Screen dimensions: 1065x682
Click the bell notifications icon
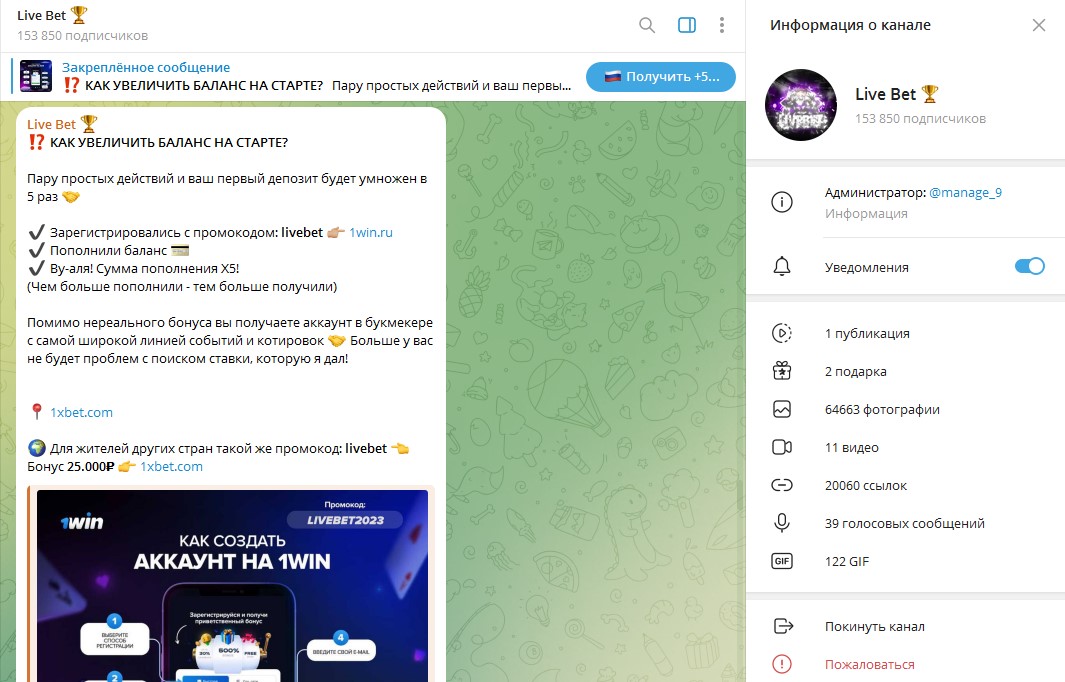click(782, 267)
